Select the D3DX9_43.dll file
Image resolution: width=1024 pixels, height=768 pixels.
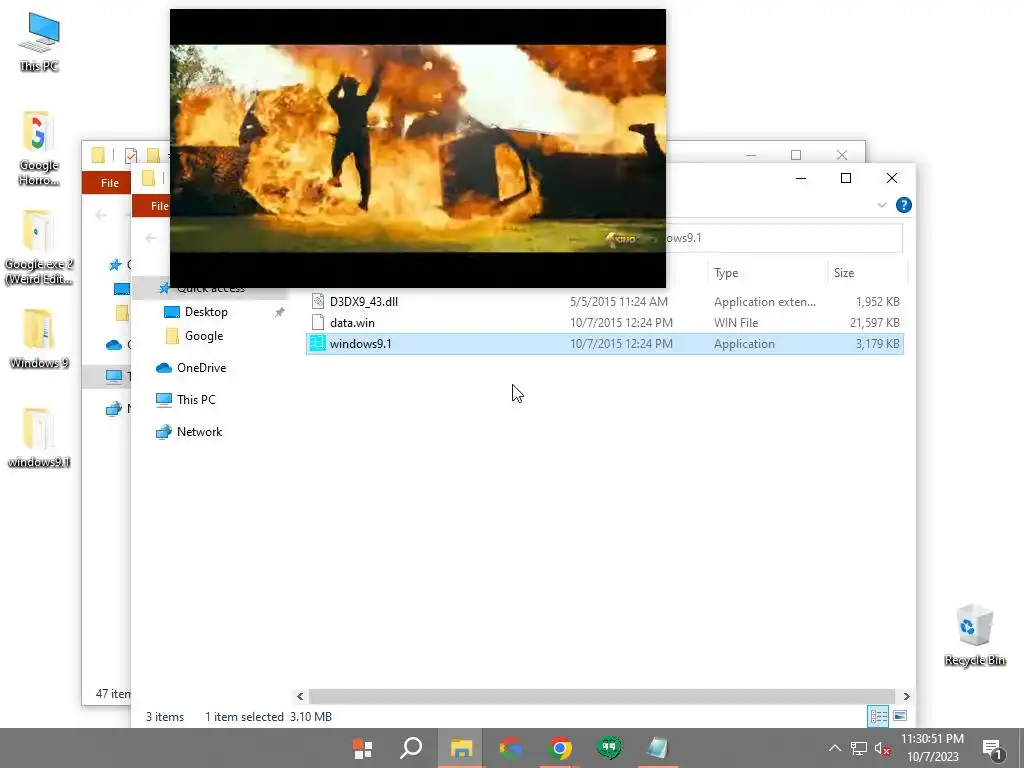point(605,302)
